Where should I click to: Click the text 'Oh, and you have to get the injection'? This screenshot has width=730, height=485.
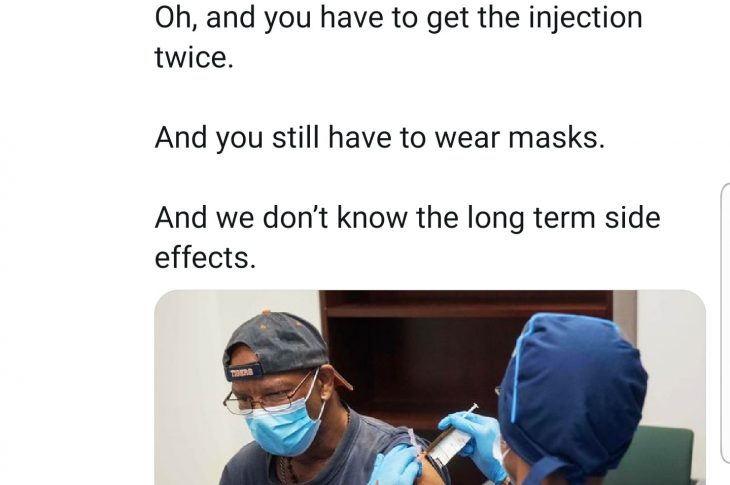coord(399,18)
